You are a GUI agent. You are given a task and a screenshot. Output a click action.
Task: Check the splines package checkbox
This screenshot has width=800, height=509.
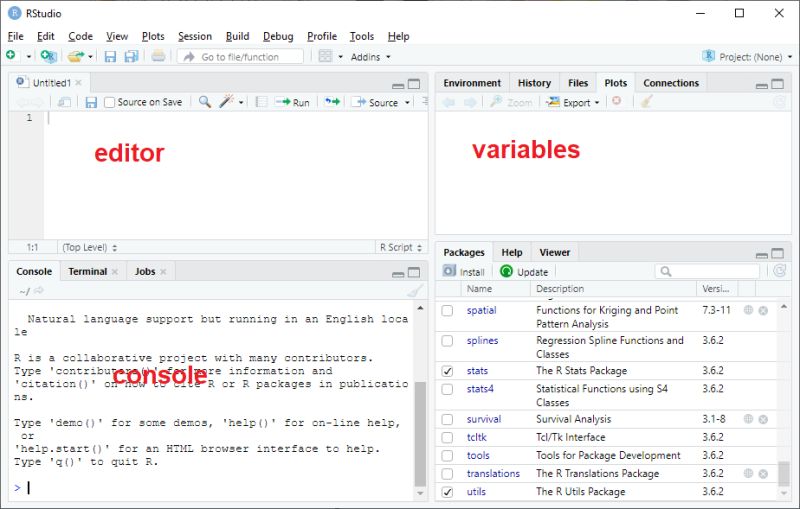point(447,341)
